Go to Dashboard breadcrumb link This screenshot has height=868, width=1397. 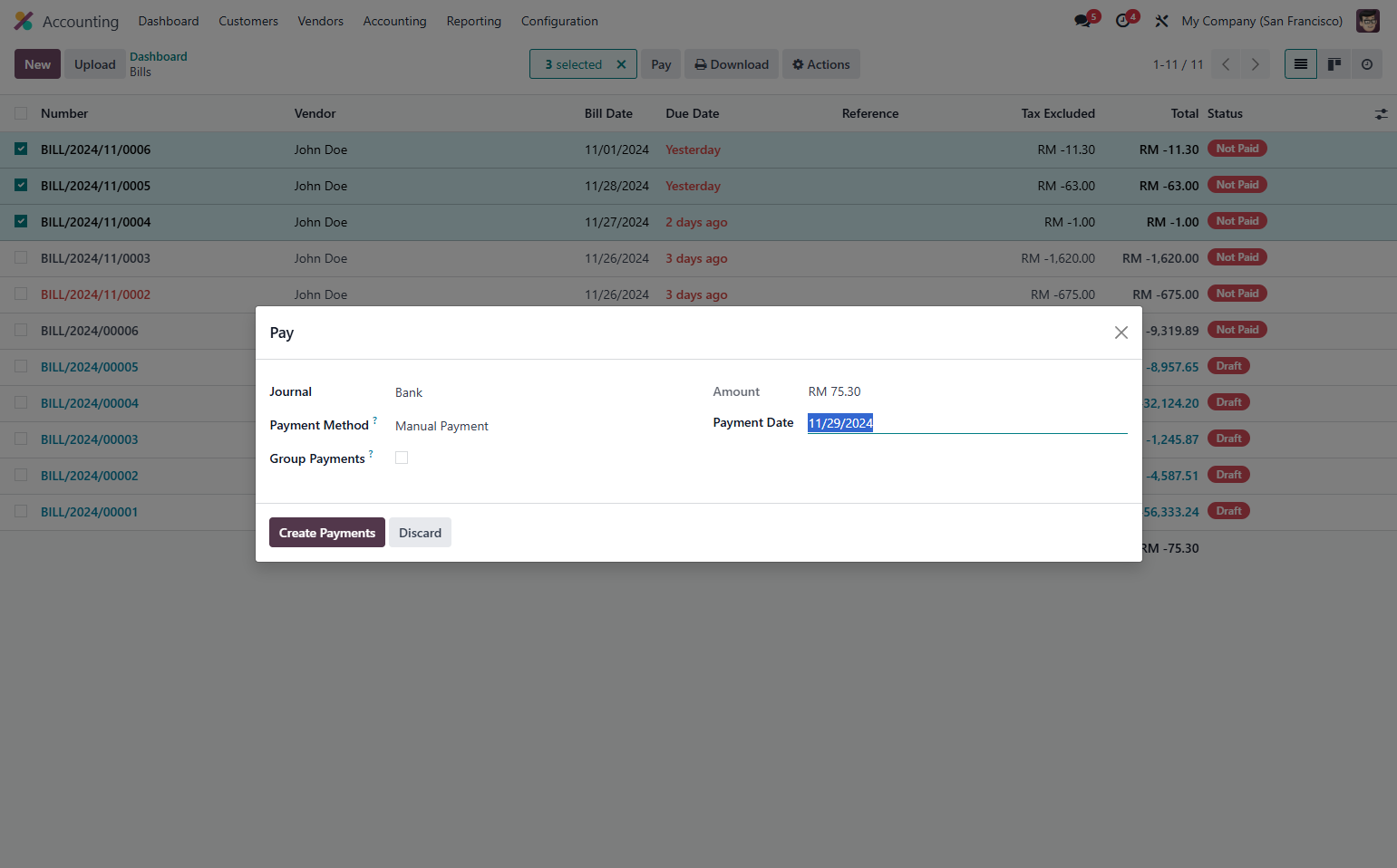coord(159,56)
